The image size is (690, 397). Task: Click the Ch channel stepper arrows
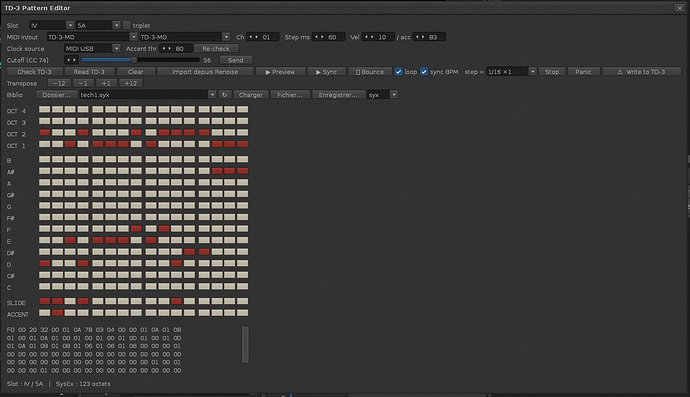tap(254, 37)
